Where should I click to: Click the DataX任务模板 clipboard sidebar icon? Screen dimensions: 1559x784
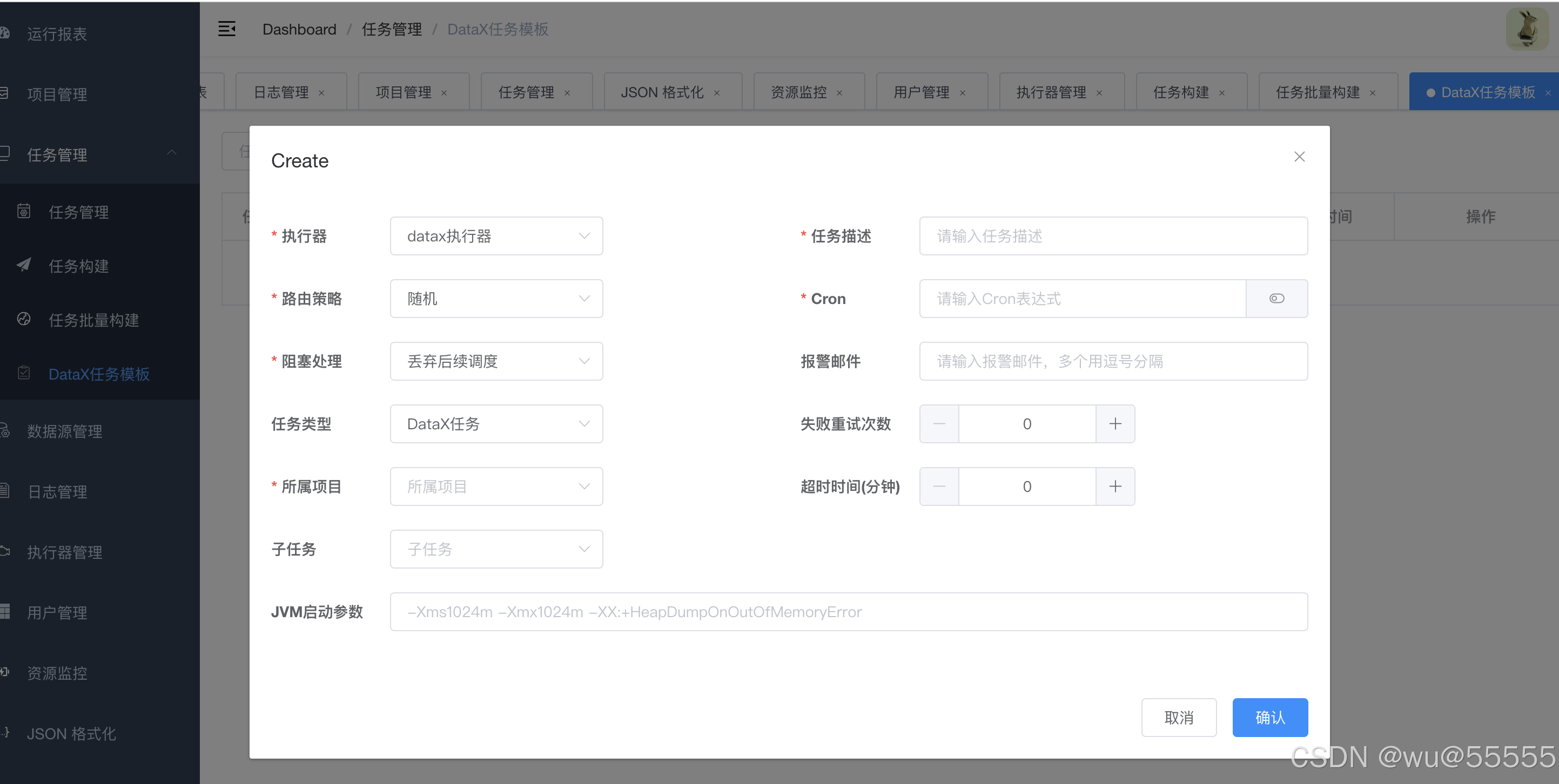pyautogui.click(x=24, y=373)
